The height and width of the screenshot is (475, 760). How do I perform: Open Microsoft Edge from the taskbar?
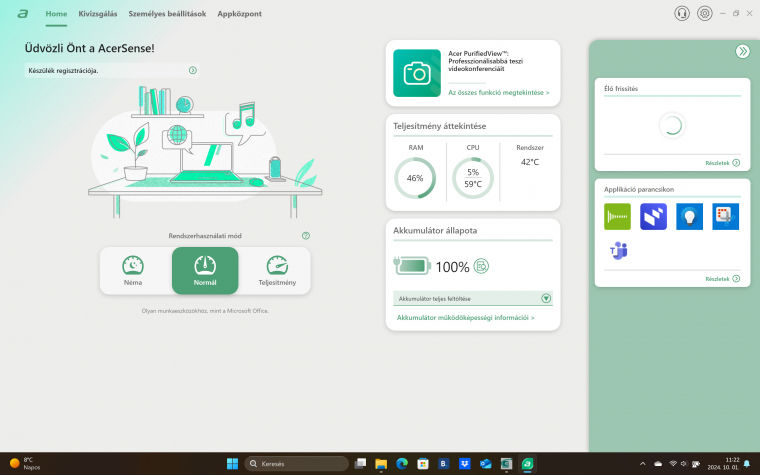coord(402,464)
